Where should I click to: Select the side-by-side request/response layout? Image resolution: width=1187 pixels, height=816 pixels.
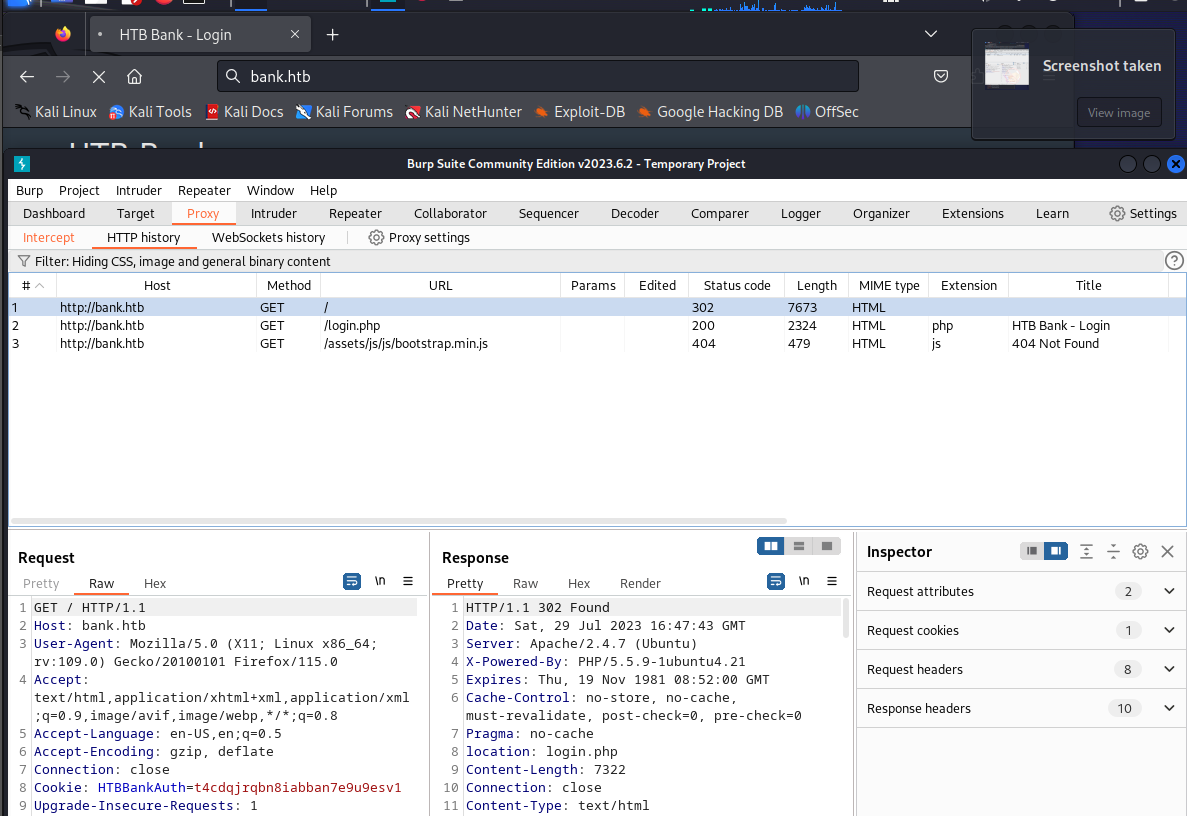pos(771,546)
